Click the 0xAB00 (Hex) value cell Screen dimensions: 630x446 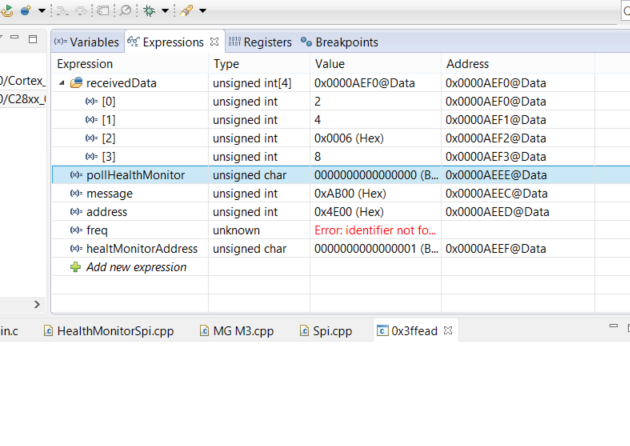coord(350,194)
